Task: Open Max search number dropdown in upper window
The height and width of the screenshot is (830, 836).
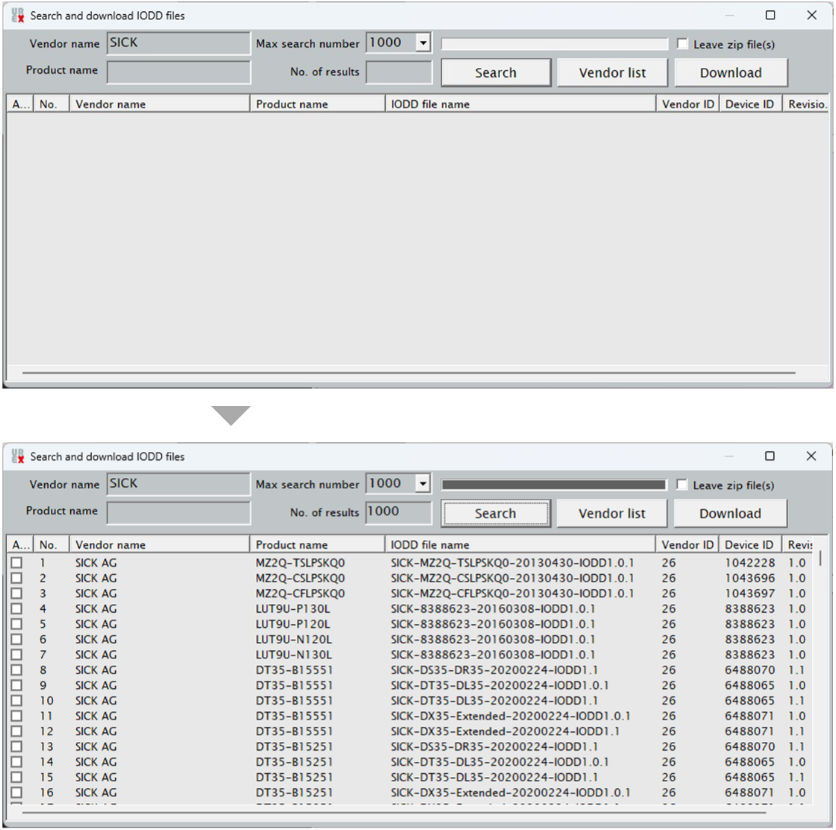Action: 423,43
